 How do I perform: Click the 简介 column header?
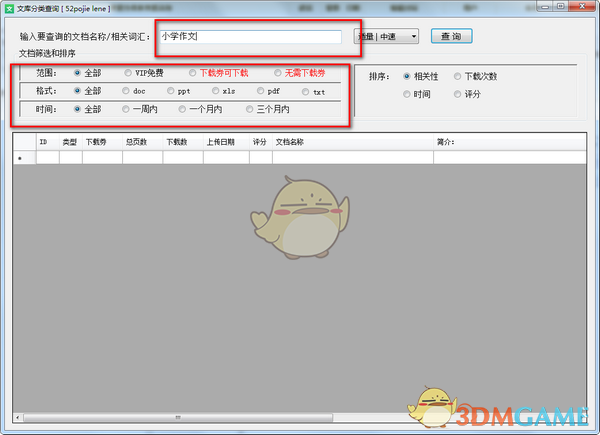coord(510,142)
